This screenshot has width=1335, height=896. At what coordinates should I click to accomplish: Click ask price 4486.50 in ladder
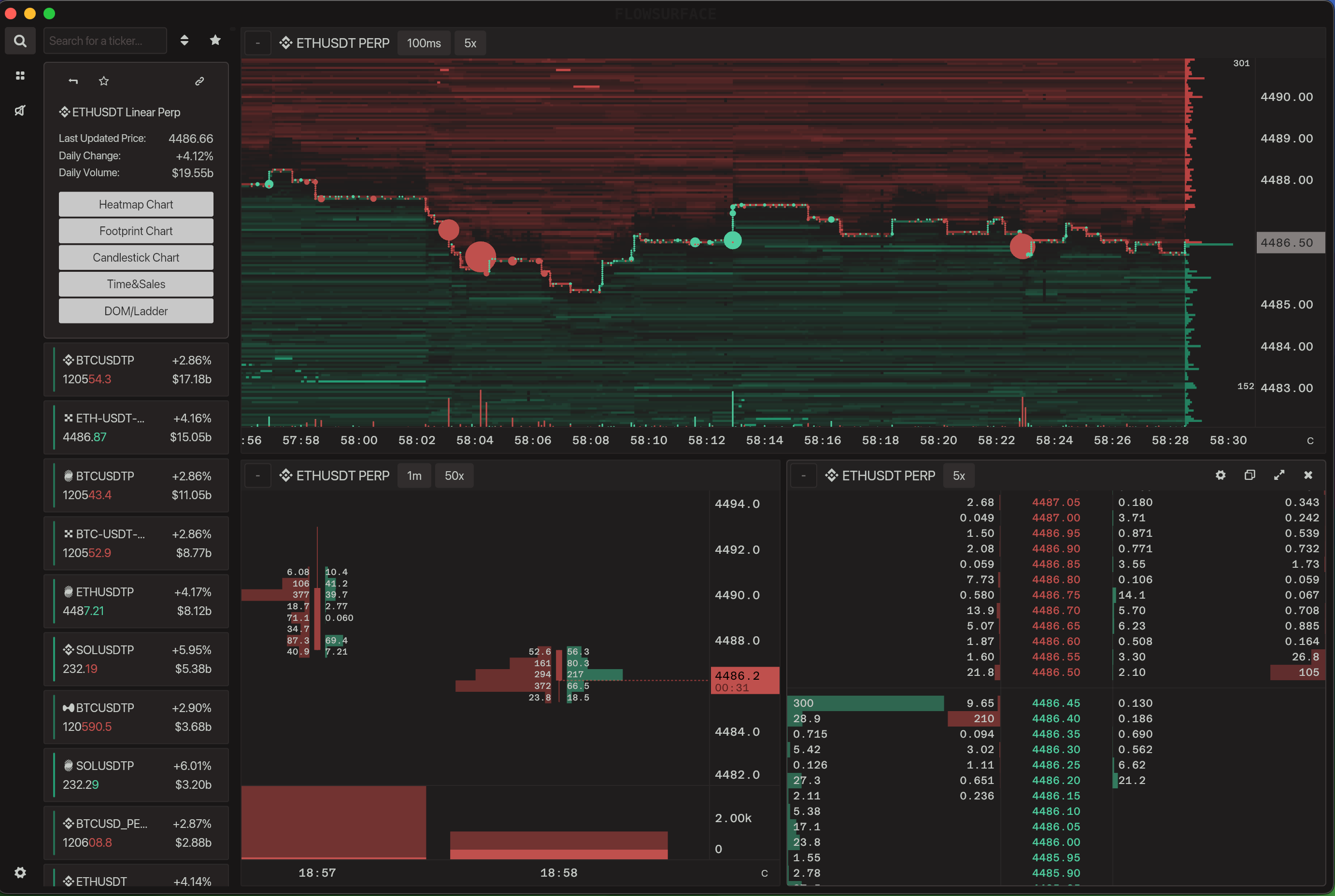pyautogui.click(x=1056, y=672)
